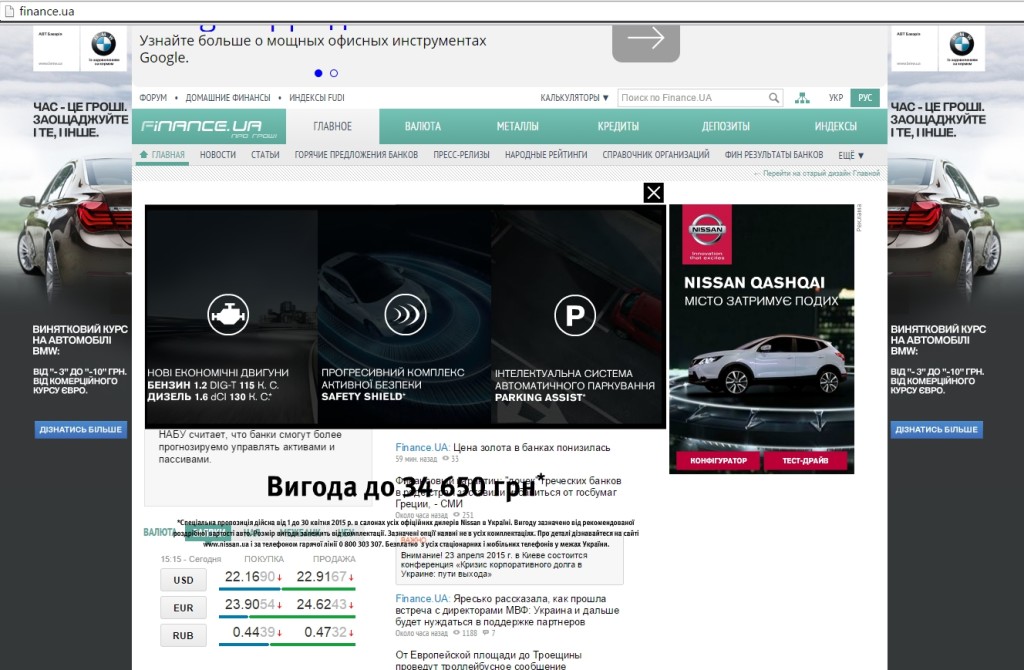The image size is (1024, 670).
Task: Click the USD buy rate 22.1690
Action: (253, 577)
